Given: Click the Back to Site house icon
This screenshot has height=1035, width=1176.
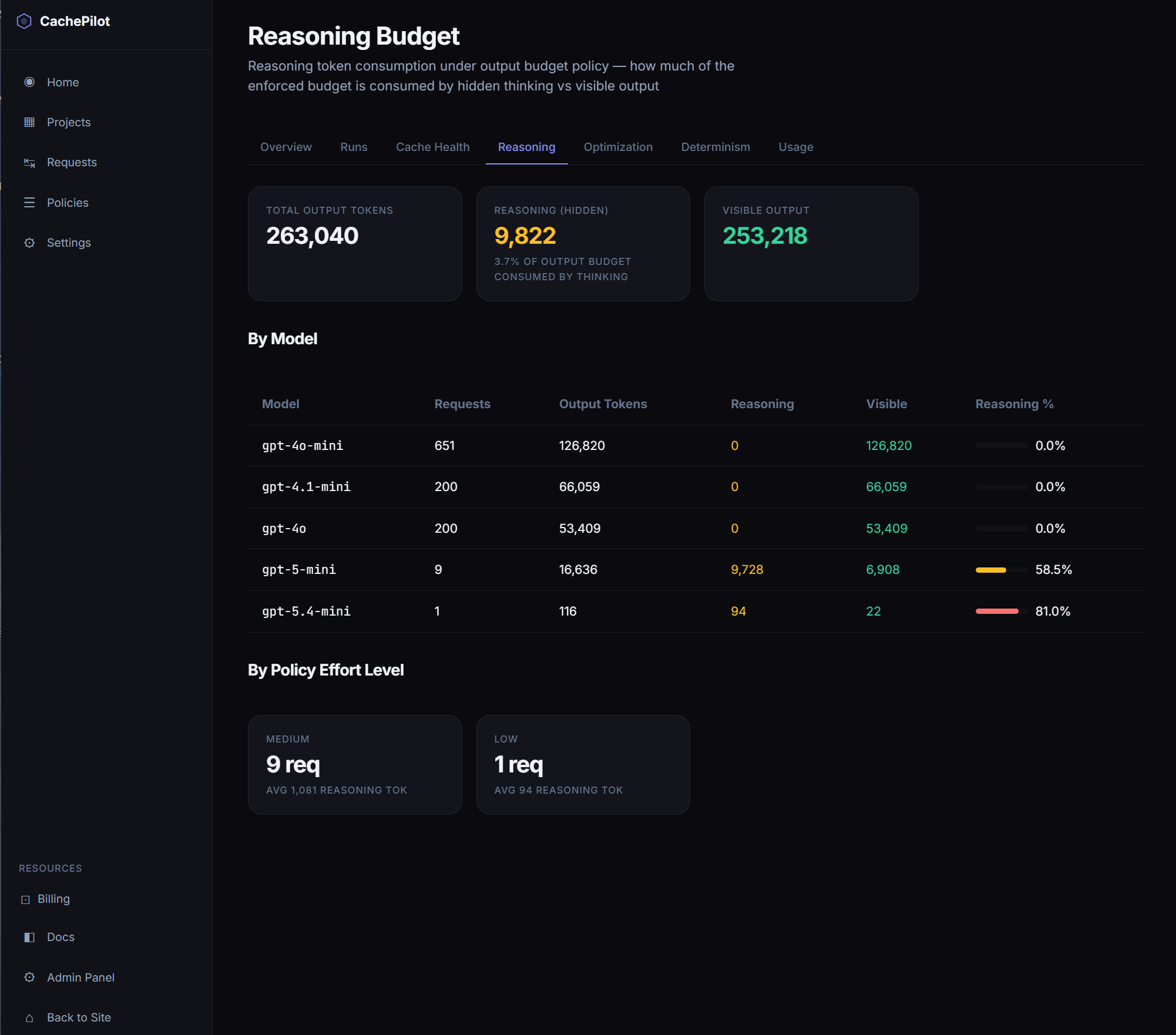Looking at the screenshot, I should pyautogui.click(x=29, y=1018).
